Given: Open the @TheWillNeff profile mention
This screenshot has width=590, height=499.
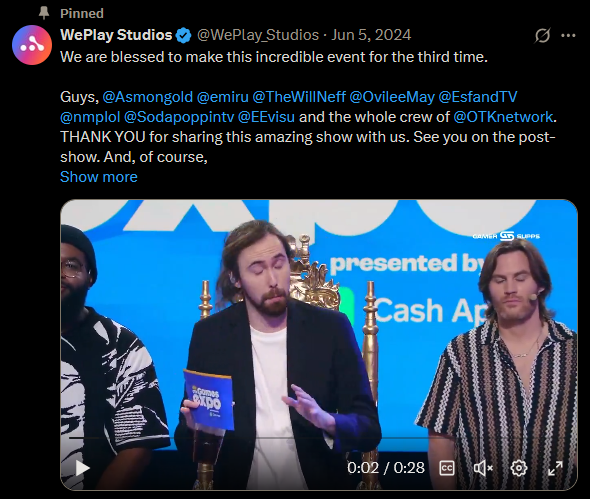Looking at the screenshot, I should coord(299,97).
